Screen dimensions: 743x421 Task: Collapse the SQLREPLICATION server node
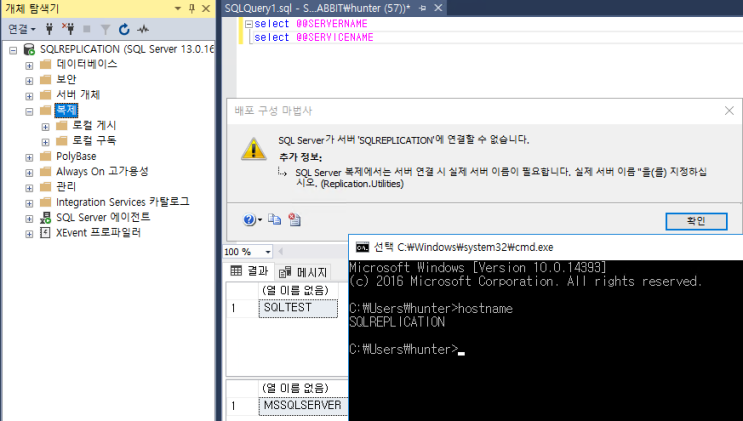point(13,50)
